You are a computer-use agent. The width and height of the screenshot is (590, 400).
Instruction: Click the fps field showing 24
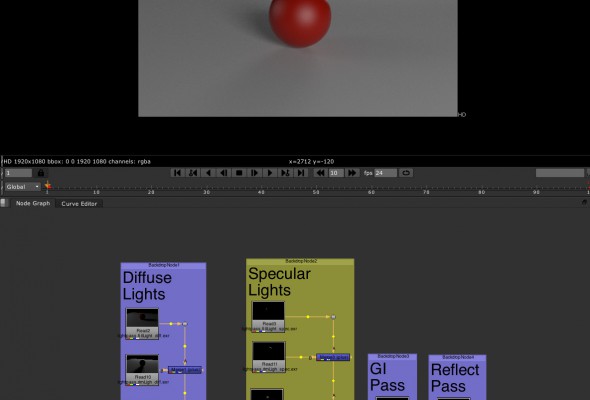385,173
